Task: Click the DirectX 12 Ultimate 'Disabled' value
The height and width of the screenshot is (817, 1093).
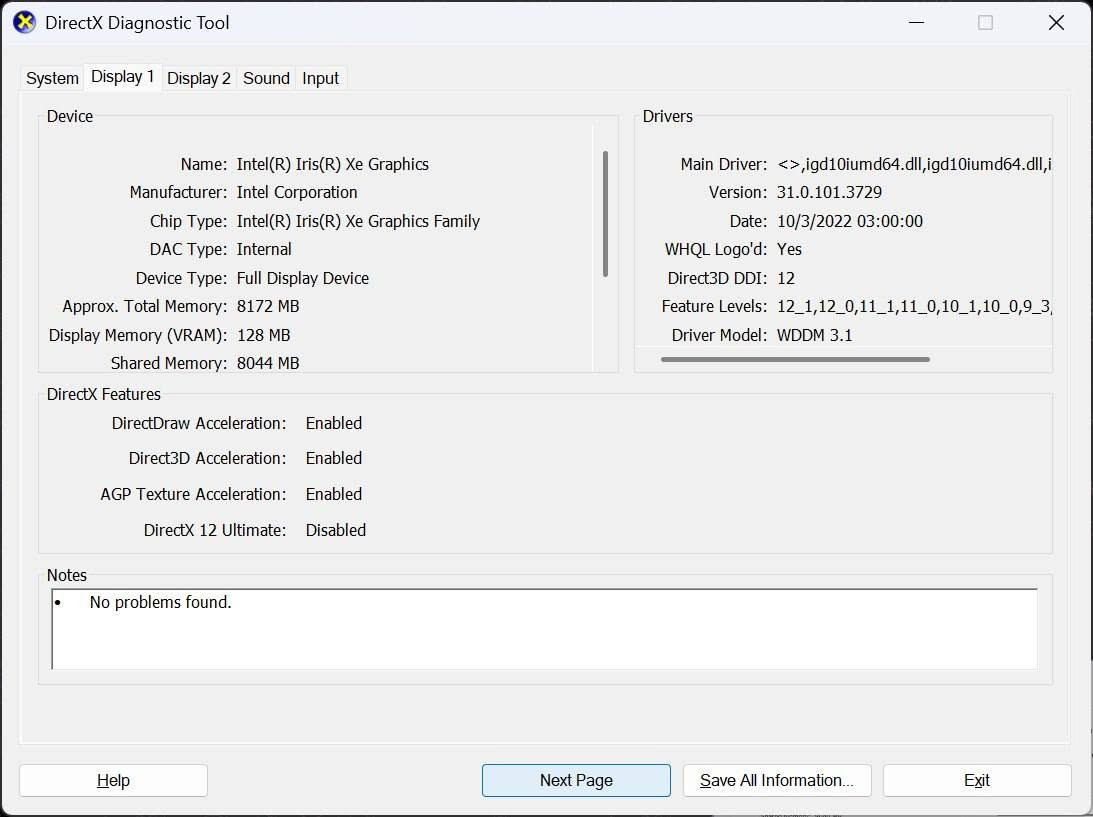Action: [x=335, y=530]
